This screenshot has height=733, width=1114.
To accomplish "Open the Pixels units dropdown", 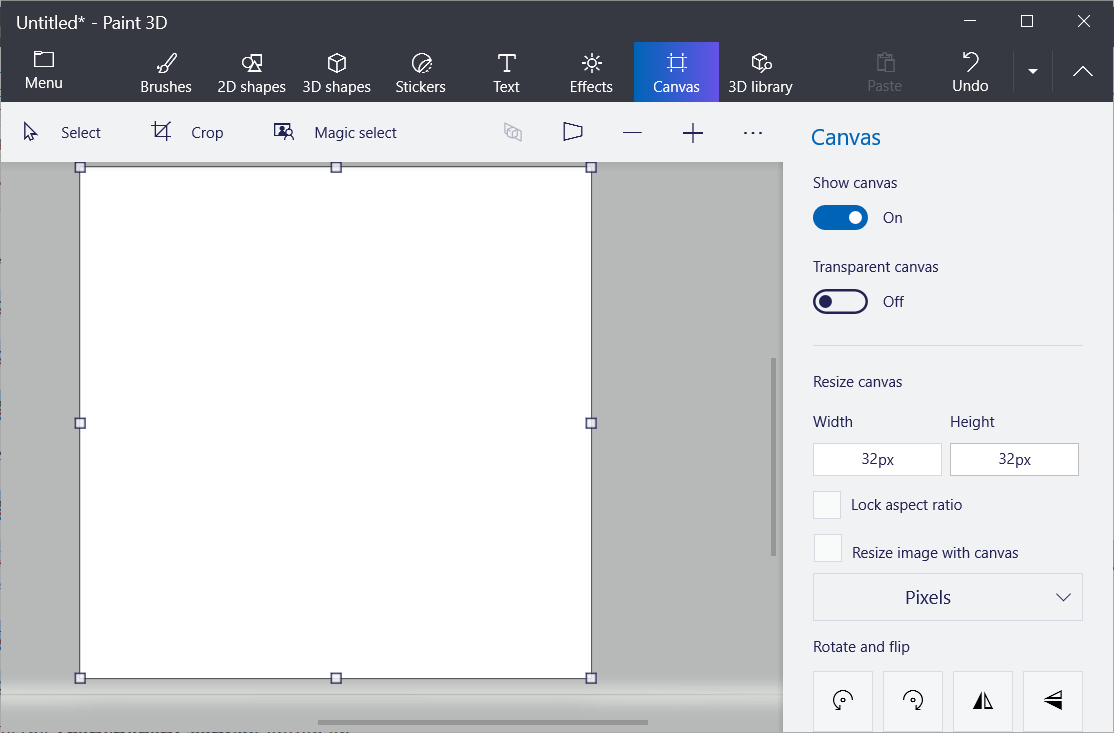I will coord(947,597).
